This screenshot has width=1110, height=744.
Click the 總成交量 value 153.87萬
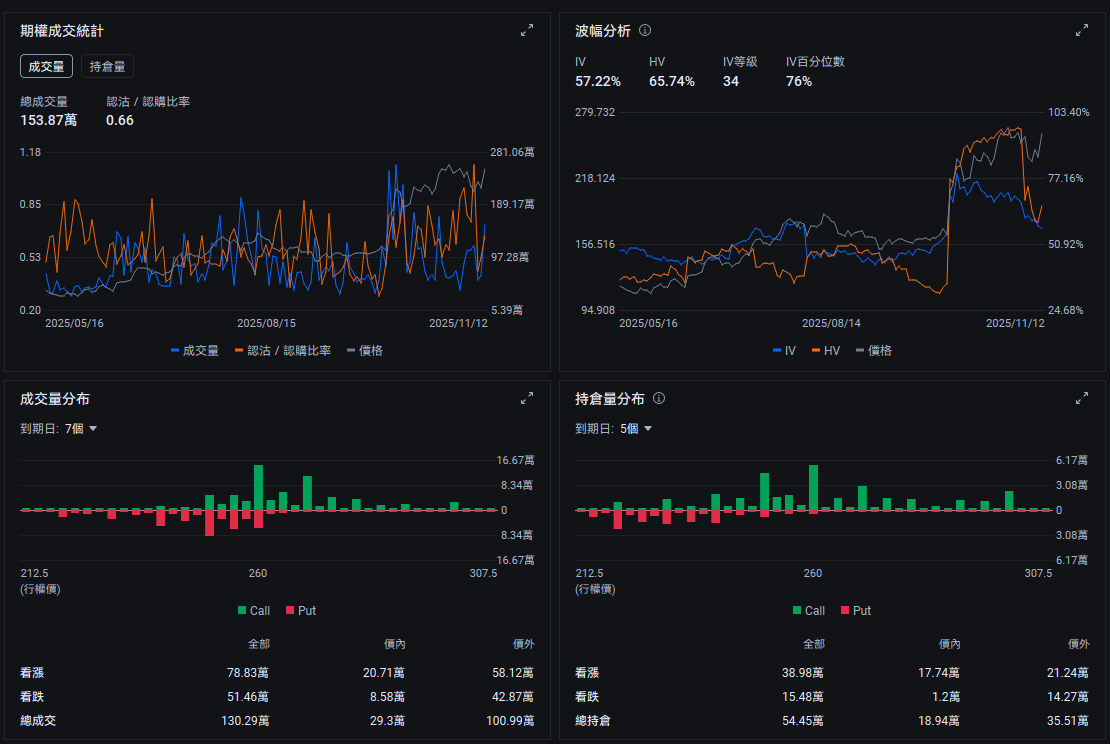coord(48,120)
